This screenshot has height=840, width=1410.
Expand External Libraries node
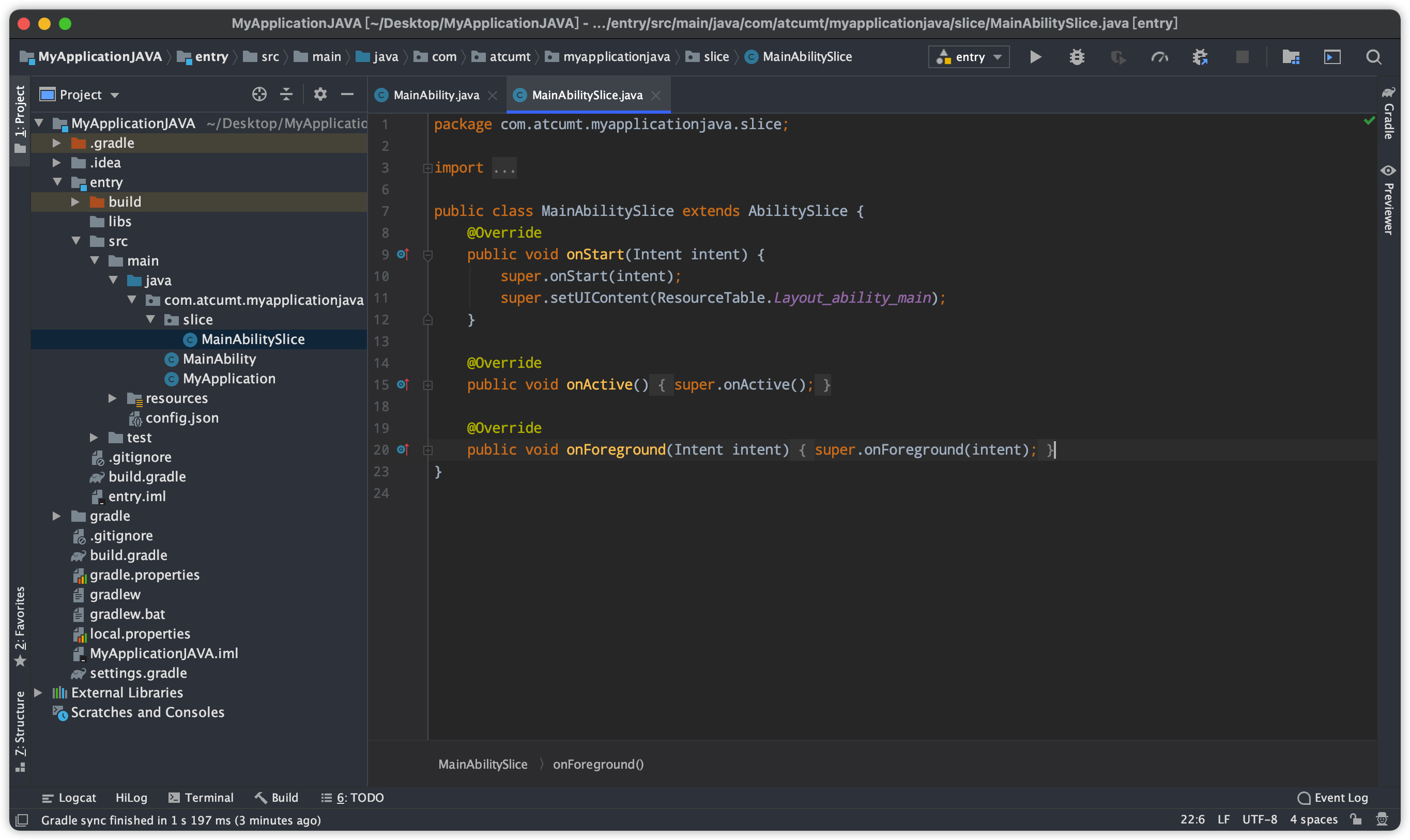coord(38,692)
